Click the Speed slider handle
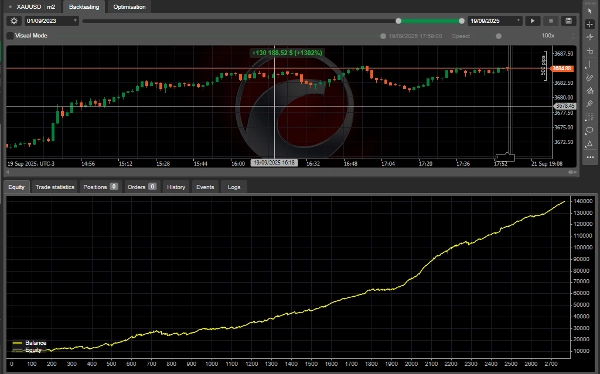600x374 pixels. [499, 36]
